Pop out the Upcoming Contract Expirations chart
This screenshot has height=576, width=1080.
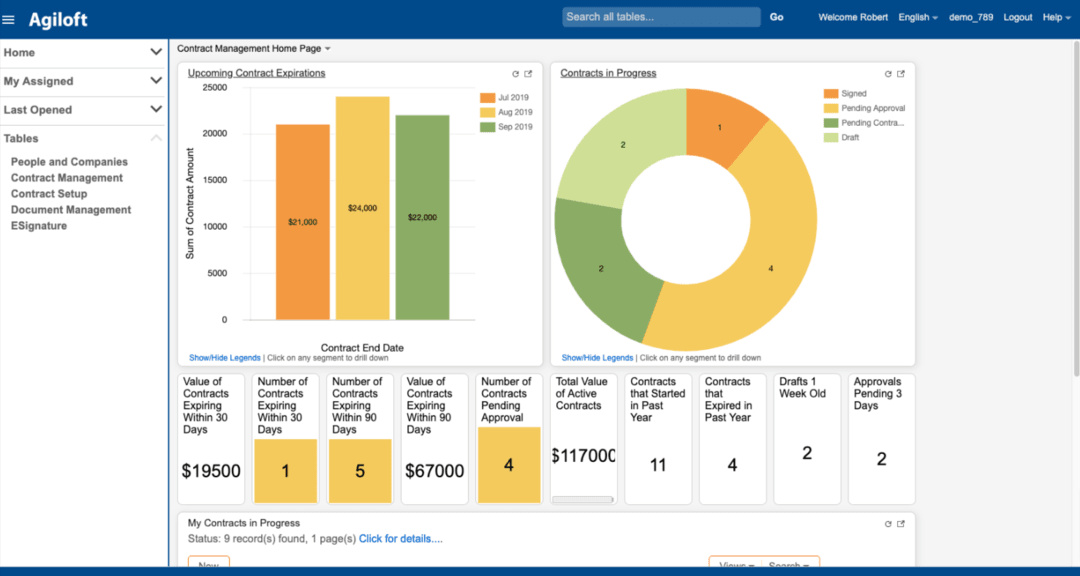528,74
